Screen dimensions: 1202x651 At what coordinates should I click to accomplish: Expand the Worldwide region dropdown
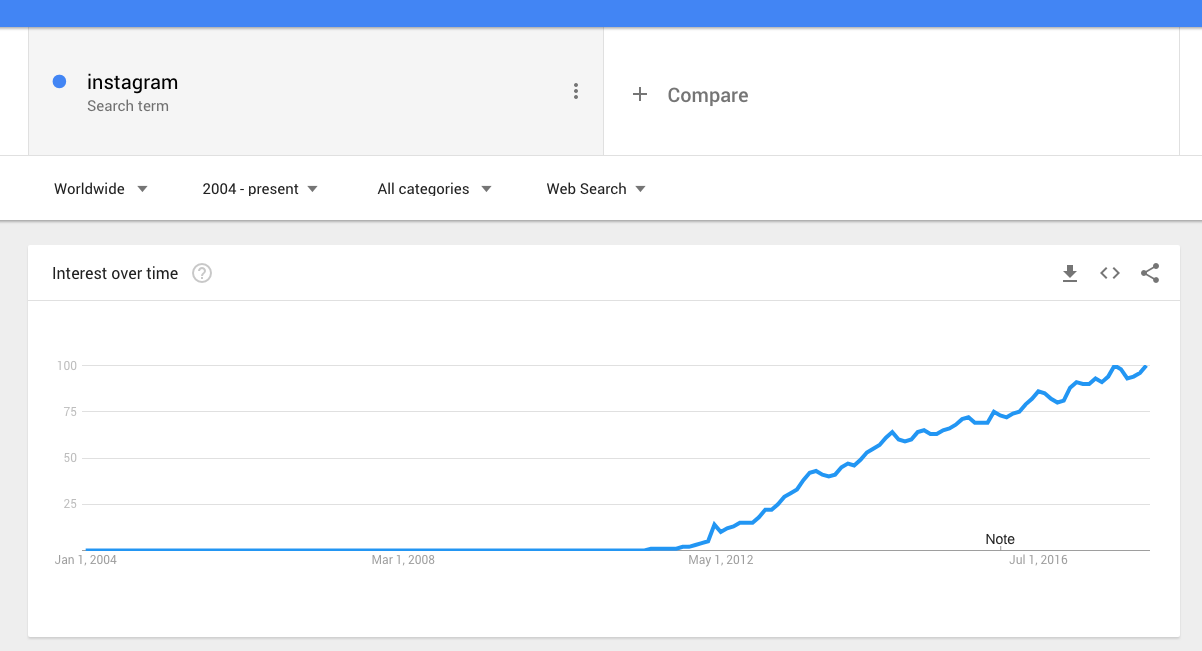tap(101, 189)
